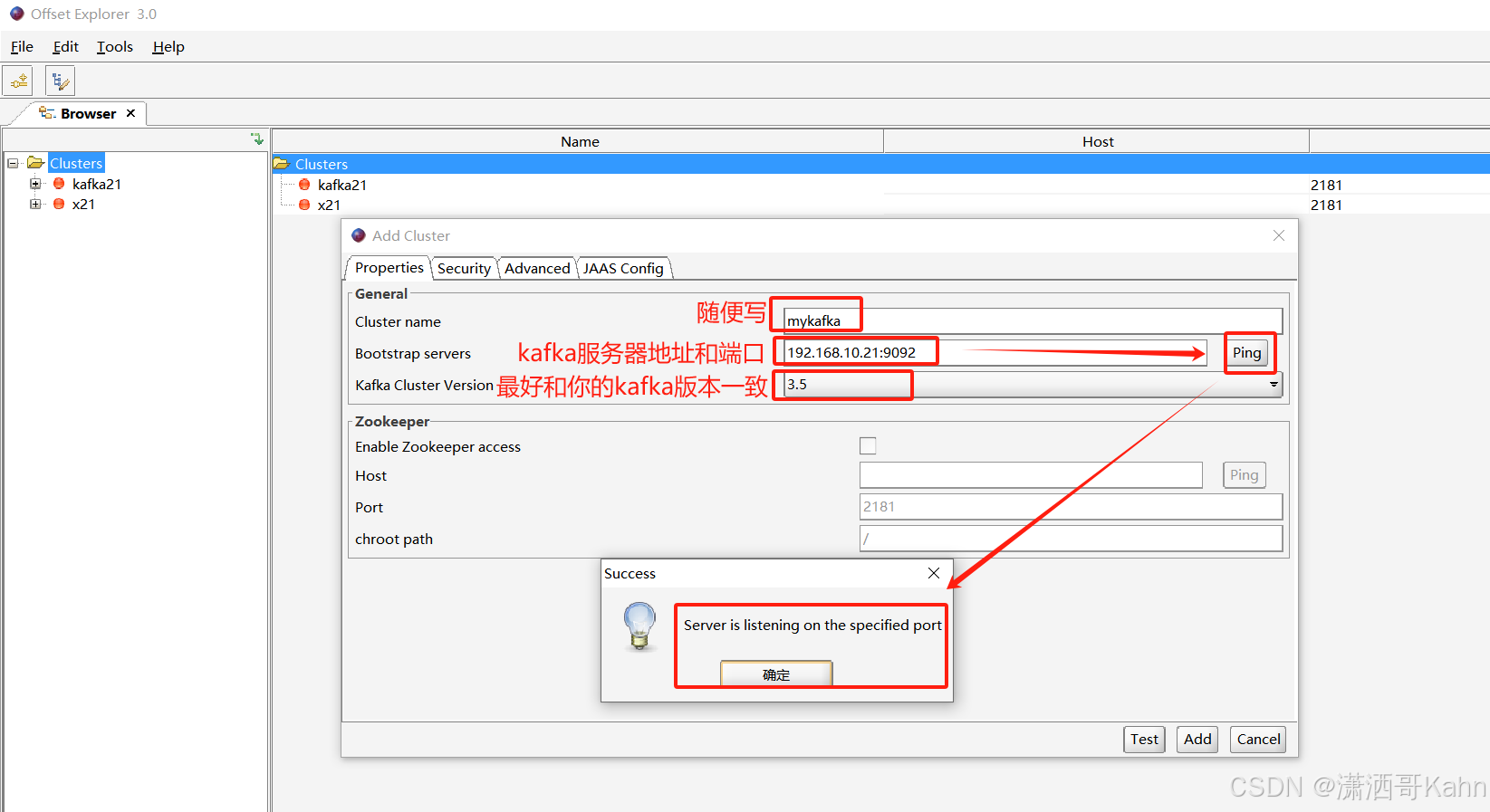Switch to the Properties tab
Image resolution: width=1490 pixels, height=812 pixels.
(389, 268)
